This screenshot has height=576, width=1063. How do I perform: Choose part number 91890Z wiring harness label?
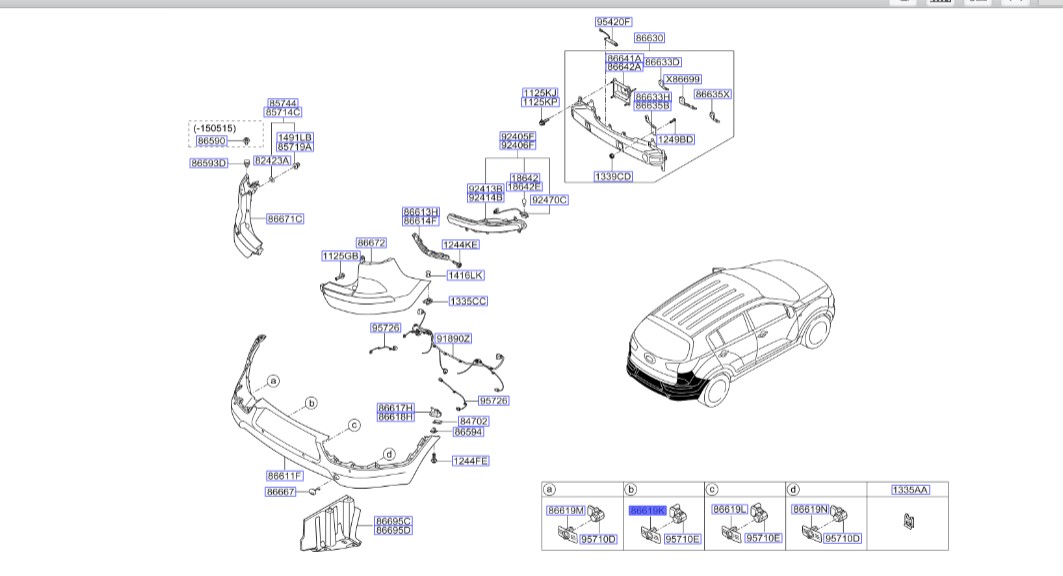pos(453,339)
